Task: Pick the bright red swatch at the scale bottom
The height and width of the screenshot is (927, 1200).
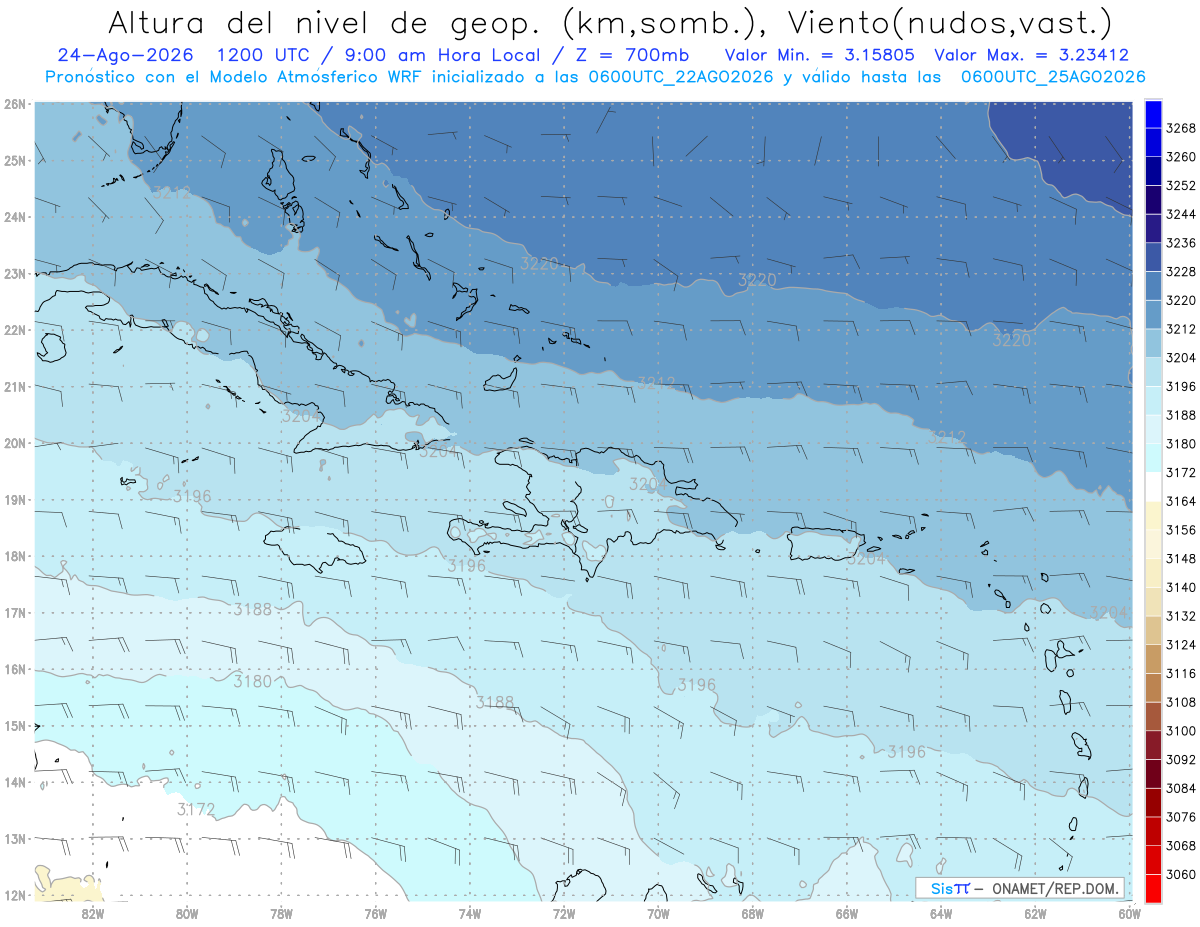Action: pyautogui.click(x=1153, y=888)
